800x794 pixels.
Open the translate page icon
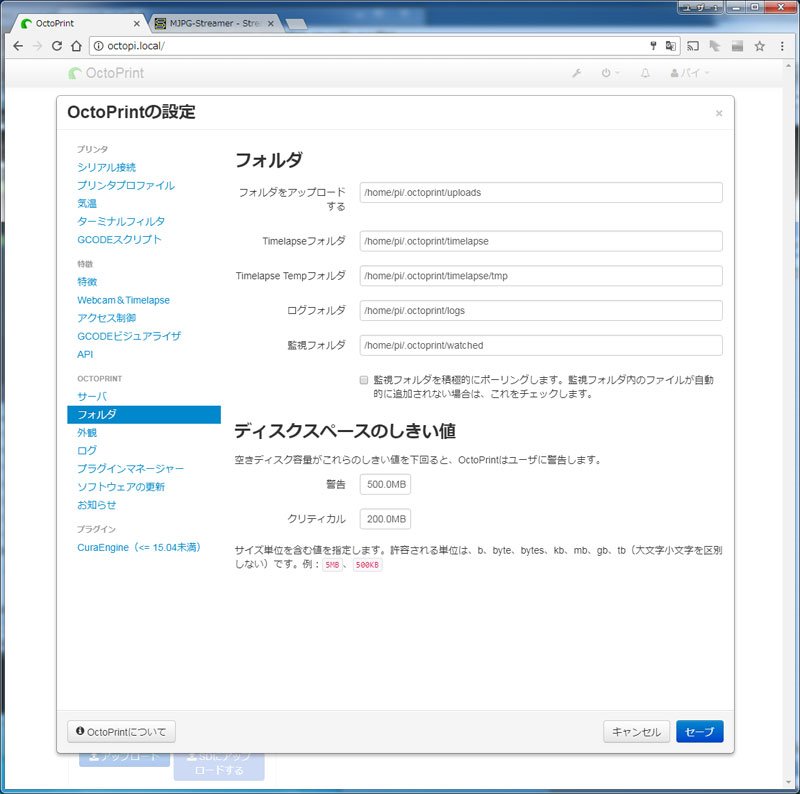[x=670, y=46]
